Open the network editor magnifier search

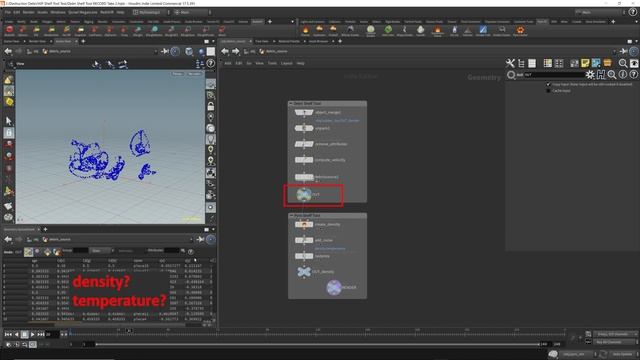623,63
